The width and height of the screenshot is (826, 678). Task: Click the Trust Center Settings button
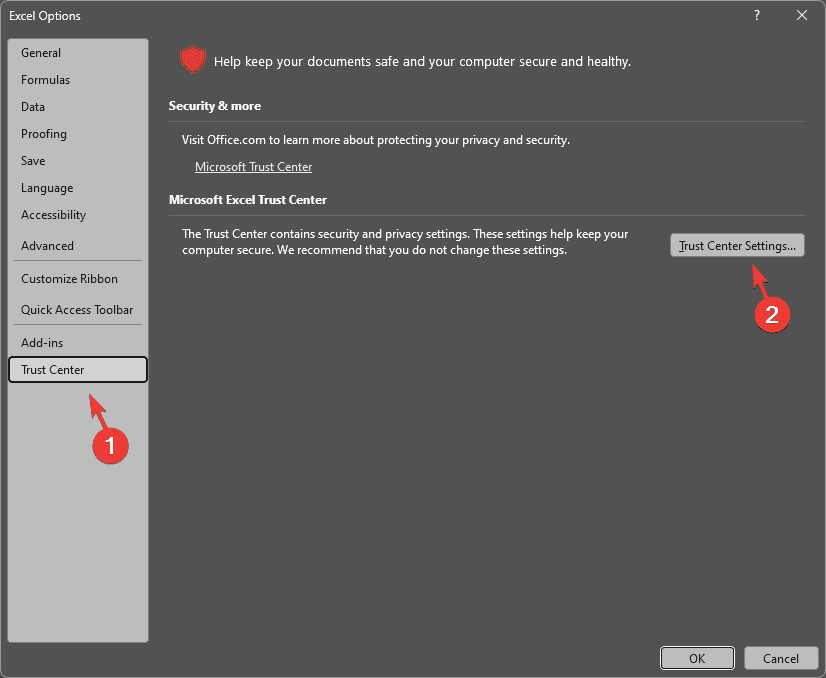[x=737, y=245]
